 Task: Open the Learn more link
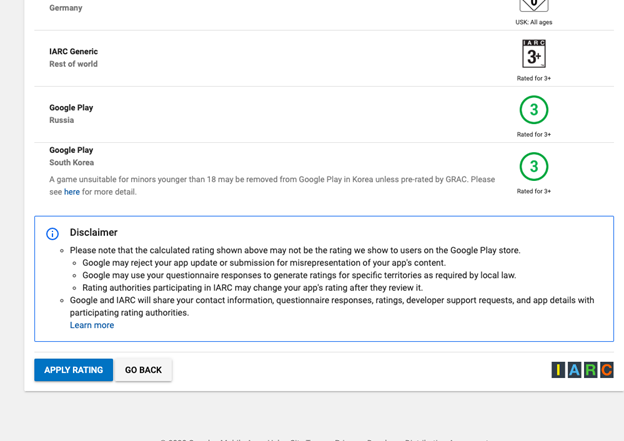coord(92,325)
